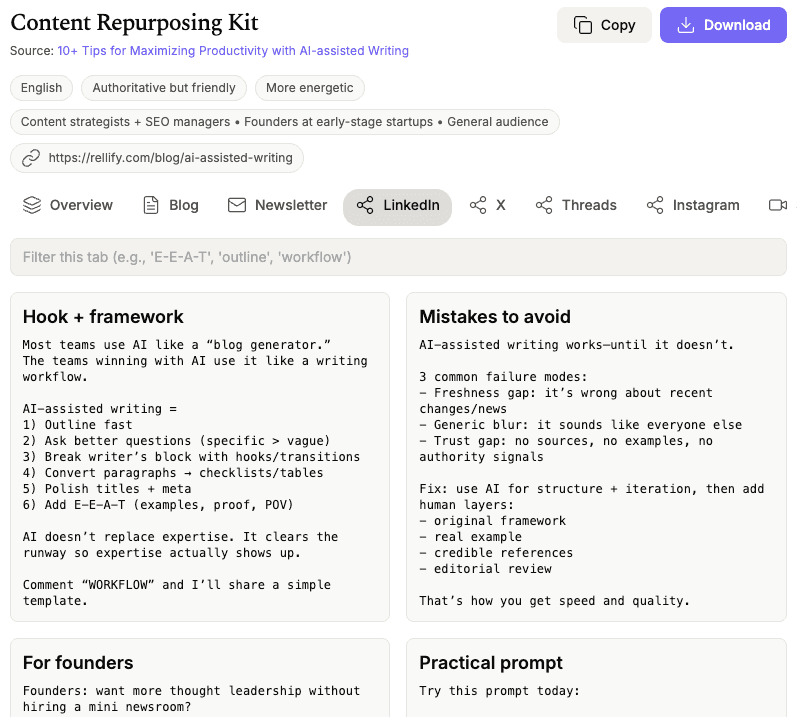797x717 pixels.
Task: Click the line '6) Add E-E-A-T (examples, proof, POV)'
Action: [158, 505]
